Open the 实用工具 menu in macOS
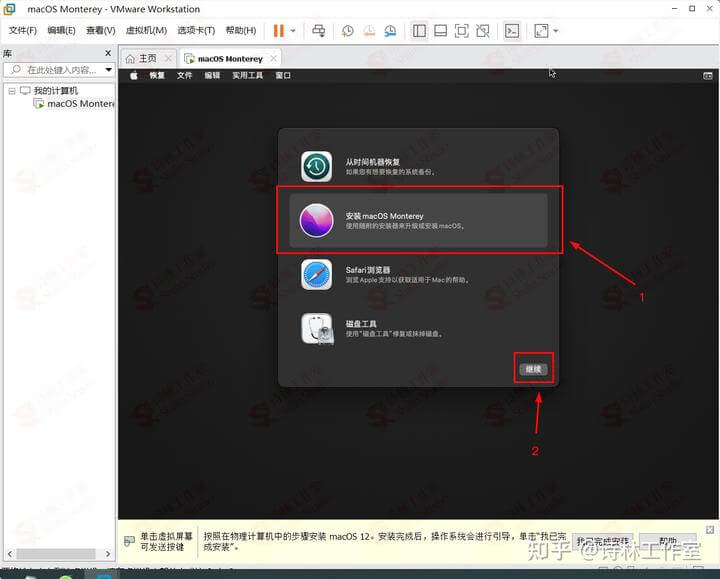 248,75
